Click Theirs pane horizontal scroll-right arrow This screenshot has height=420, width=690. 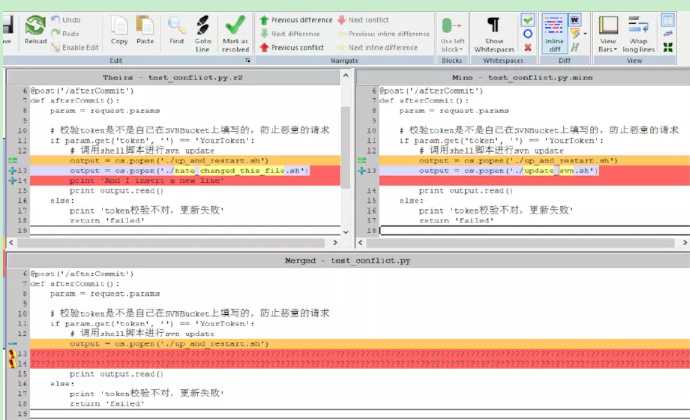click(x=335, y=243)
